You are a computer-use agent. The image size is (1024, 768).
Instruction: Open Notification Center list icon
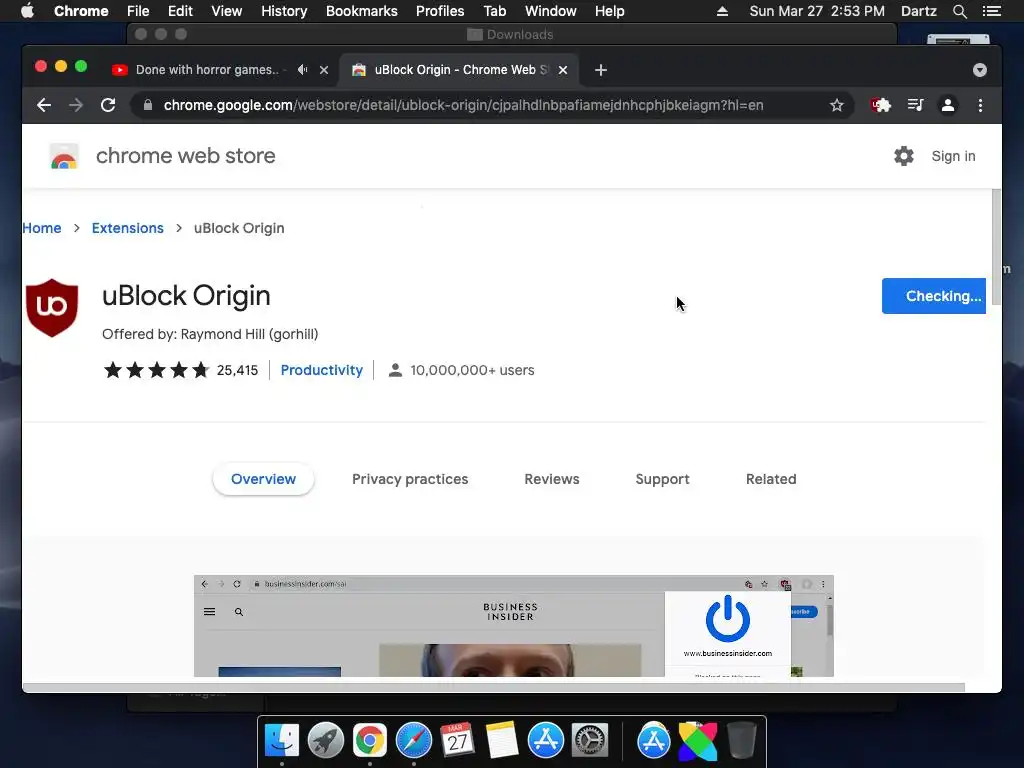point(991,11)
